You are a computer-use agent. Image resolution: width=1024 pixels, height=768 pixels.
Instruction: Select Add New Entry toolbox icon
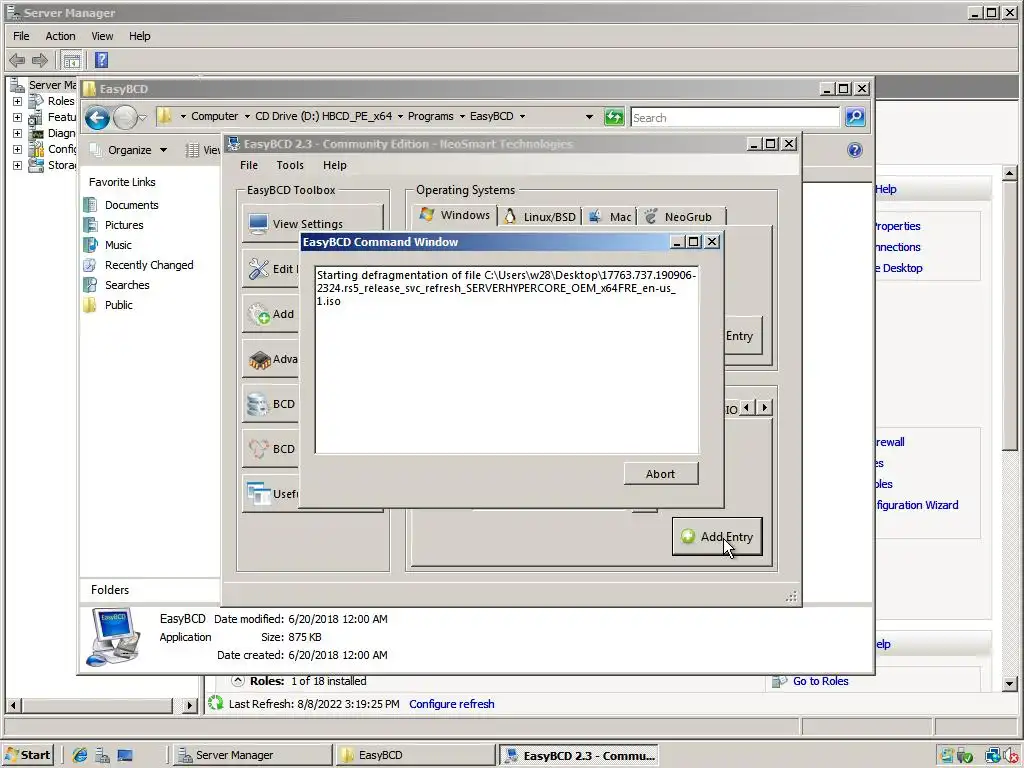point(259,314)
